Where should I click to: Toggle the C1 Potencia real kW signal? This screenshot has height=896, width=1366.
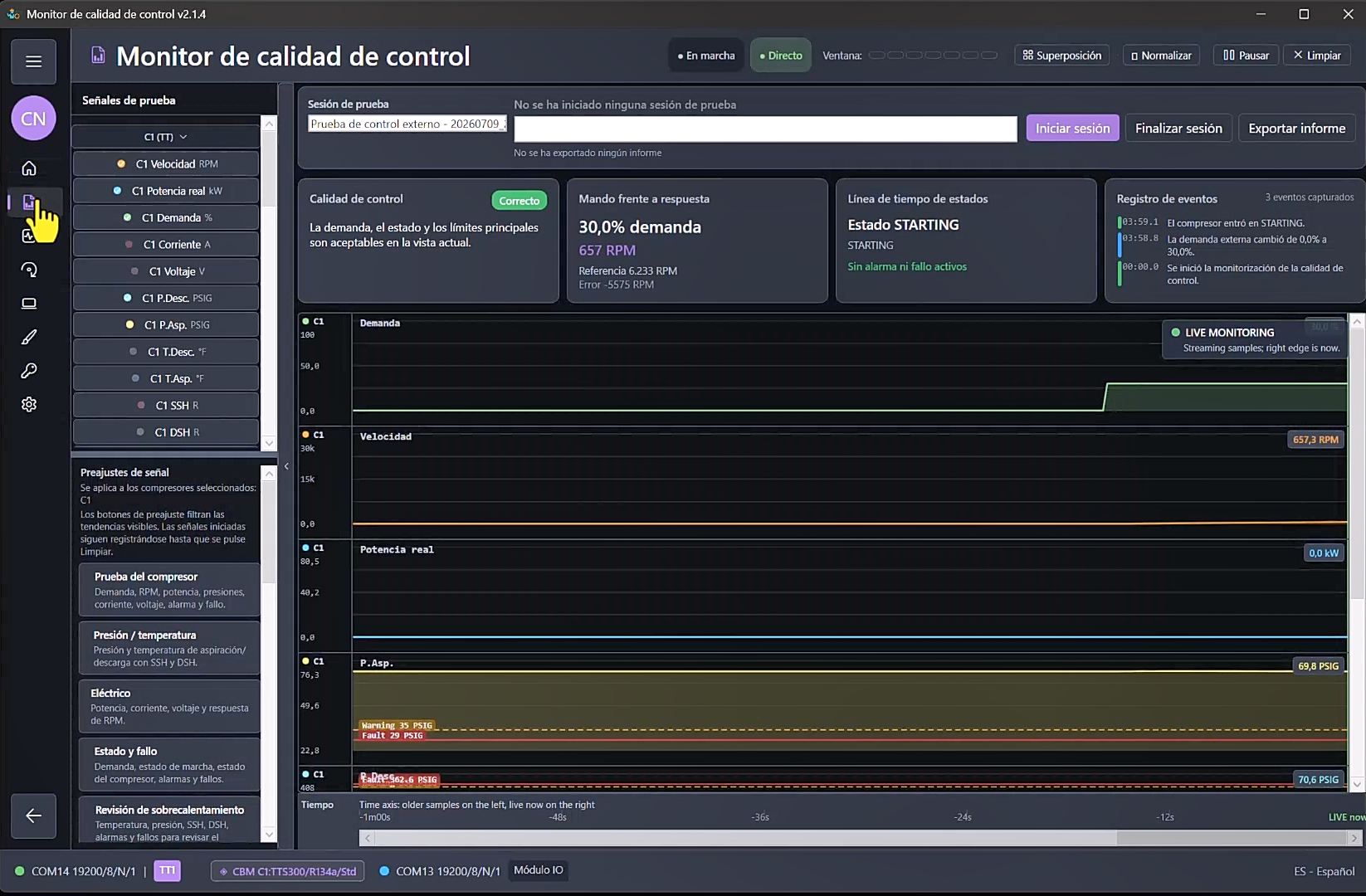pyautogui.click(x=166, y=191)
